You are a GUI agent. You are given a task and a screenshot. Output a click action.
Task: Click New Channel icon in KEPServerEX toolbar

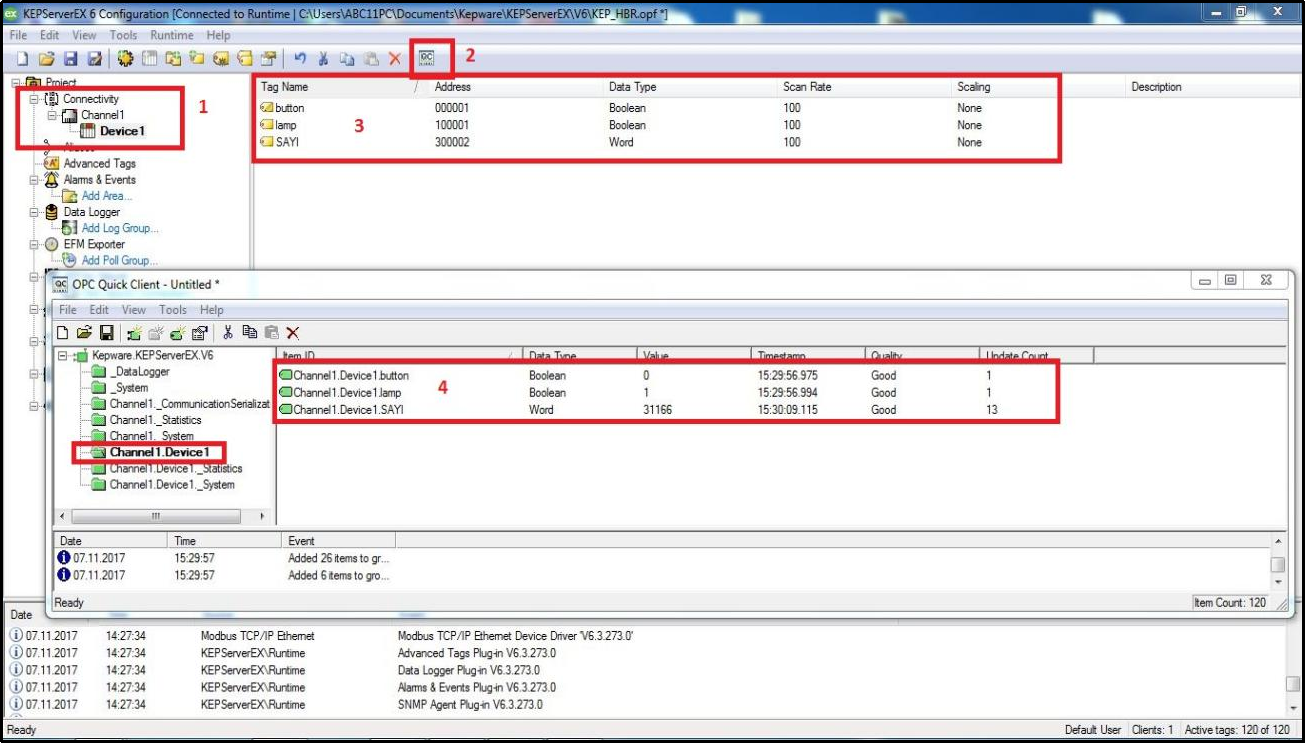coord(149,59)
